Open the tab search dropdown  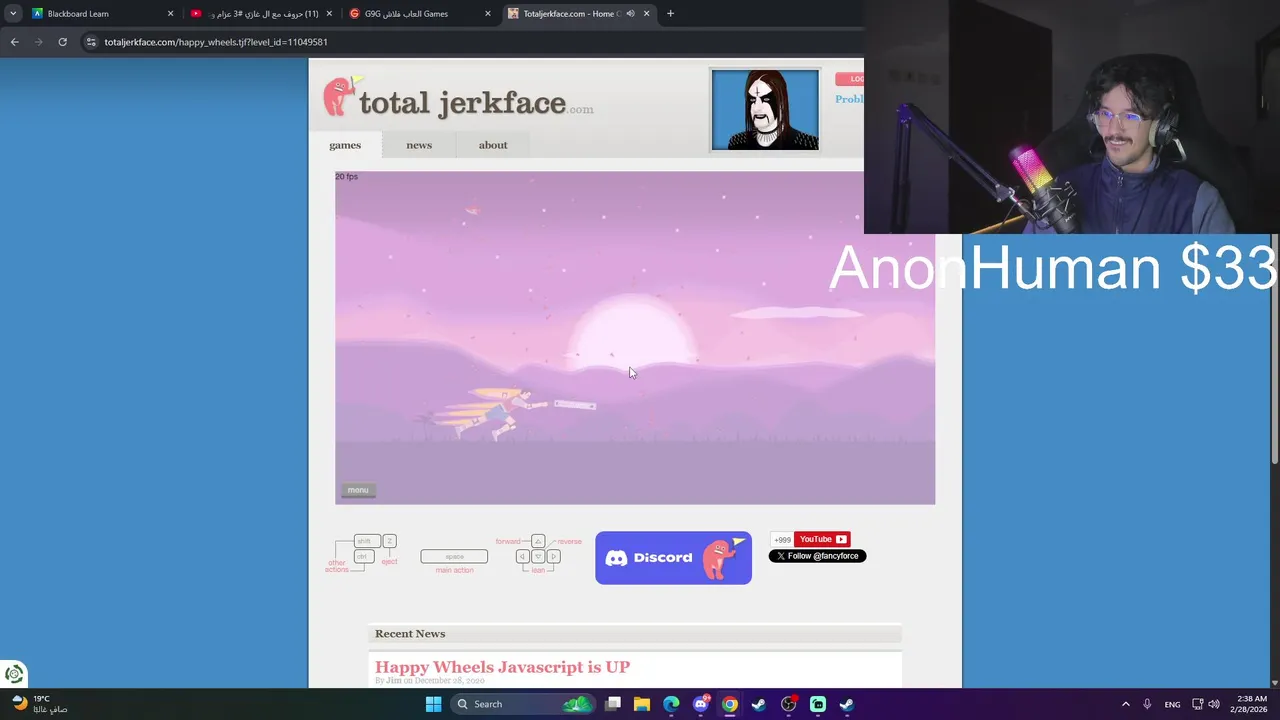(x=13, y=14)
